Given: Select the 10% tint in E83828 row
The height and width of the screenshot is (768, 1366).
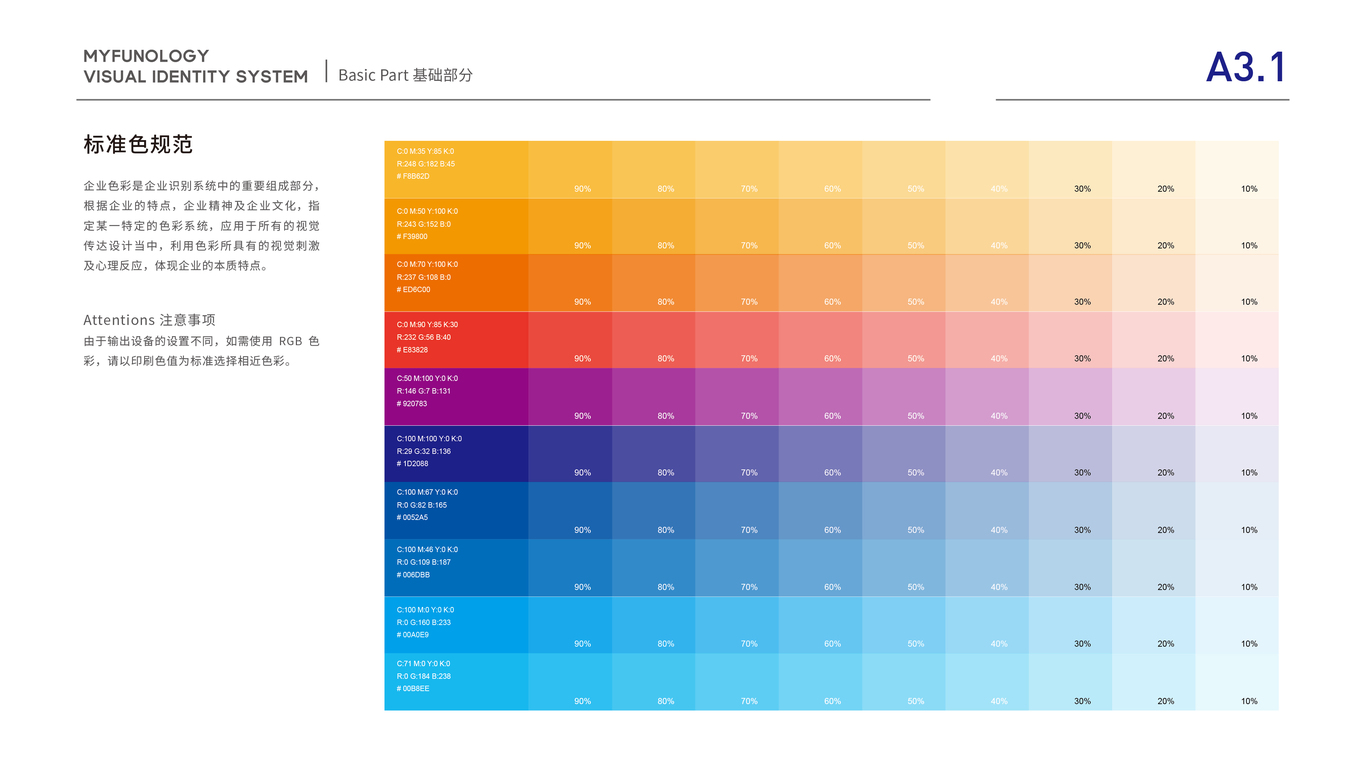Looking at the screenshot, I should click(1237, 340).
